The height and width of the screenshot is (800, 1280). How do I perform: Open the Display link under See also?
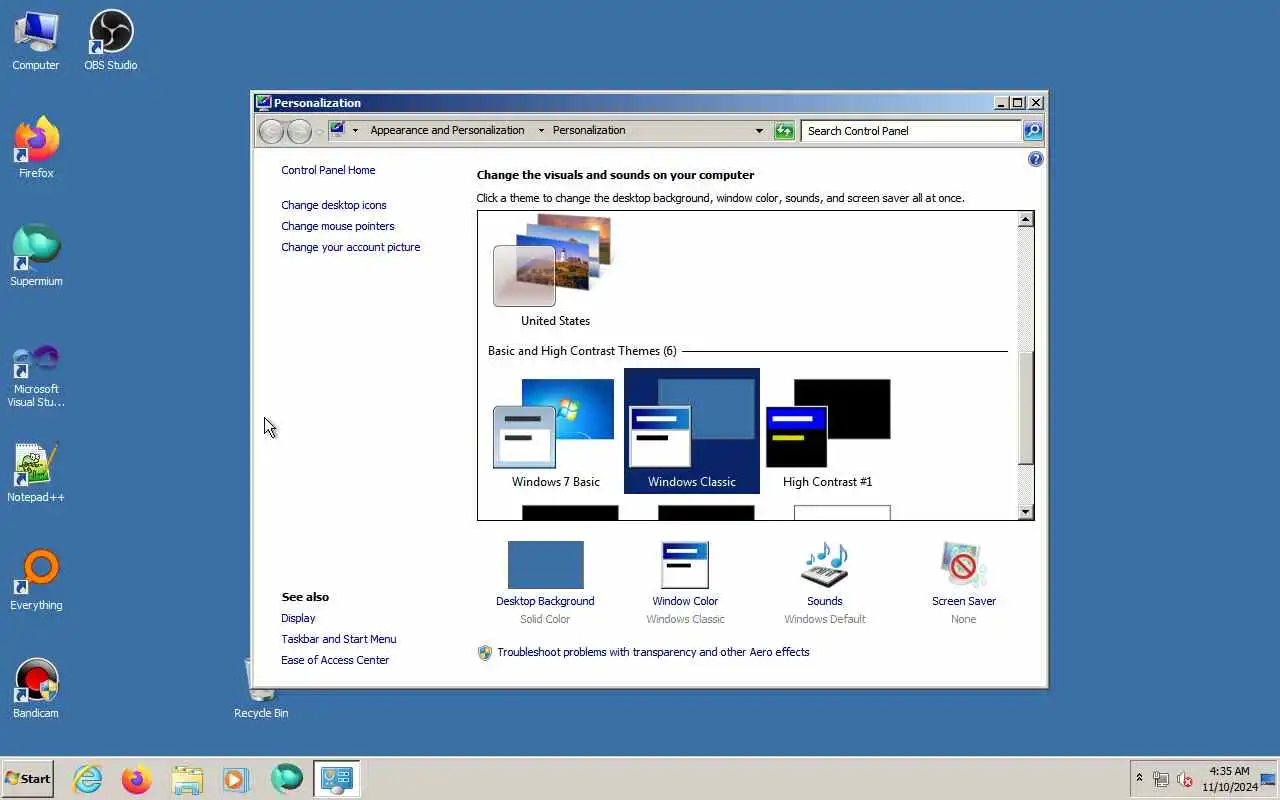[298, 618]
